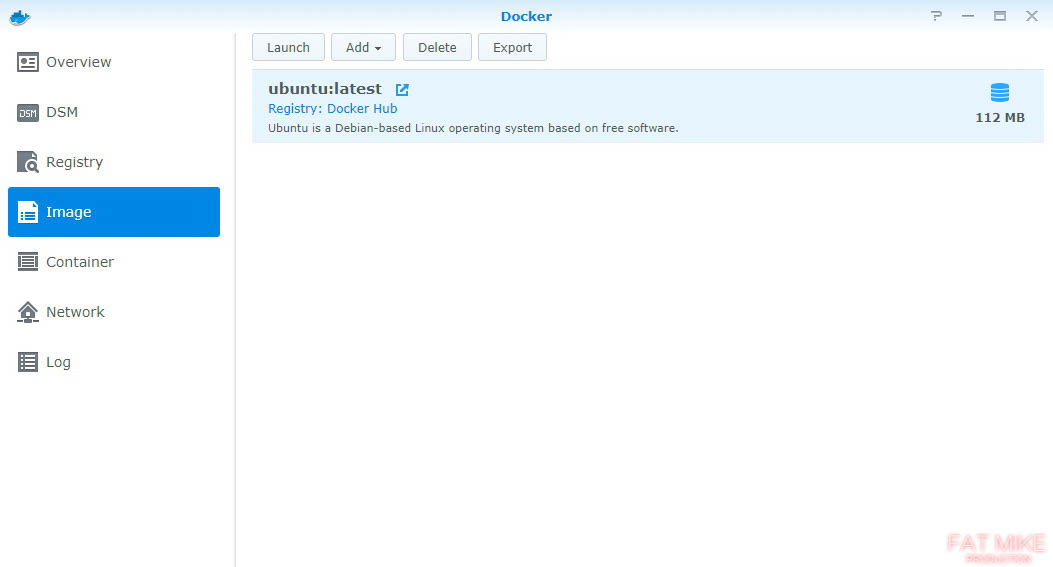
Task: Click the DSM sidebar icon
Action: pos(28,113)
